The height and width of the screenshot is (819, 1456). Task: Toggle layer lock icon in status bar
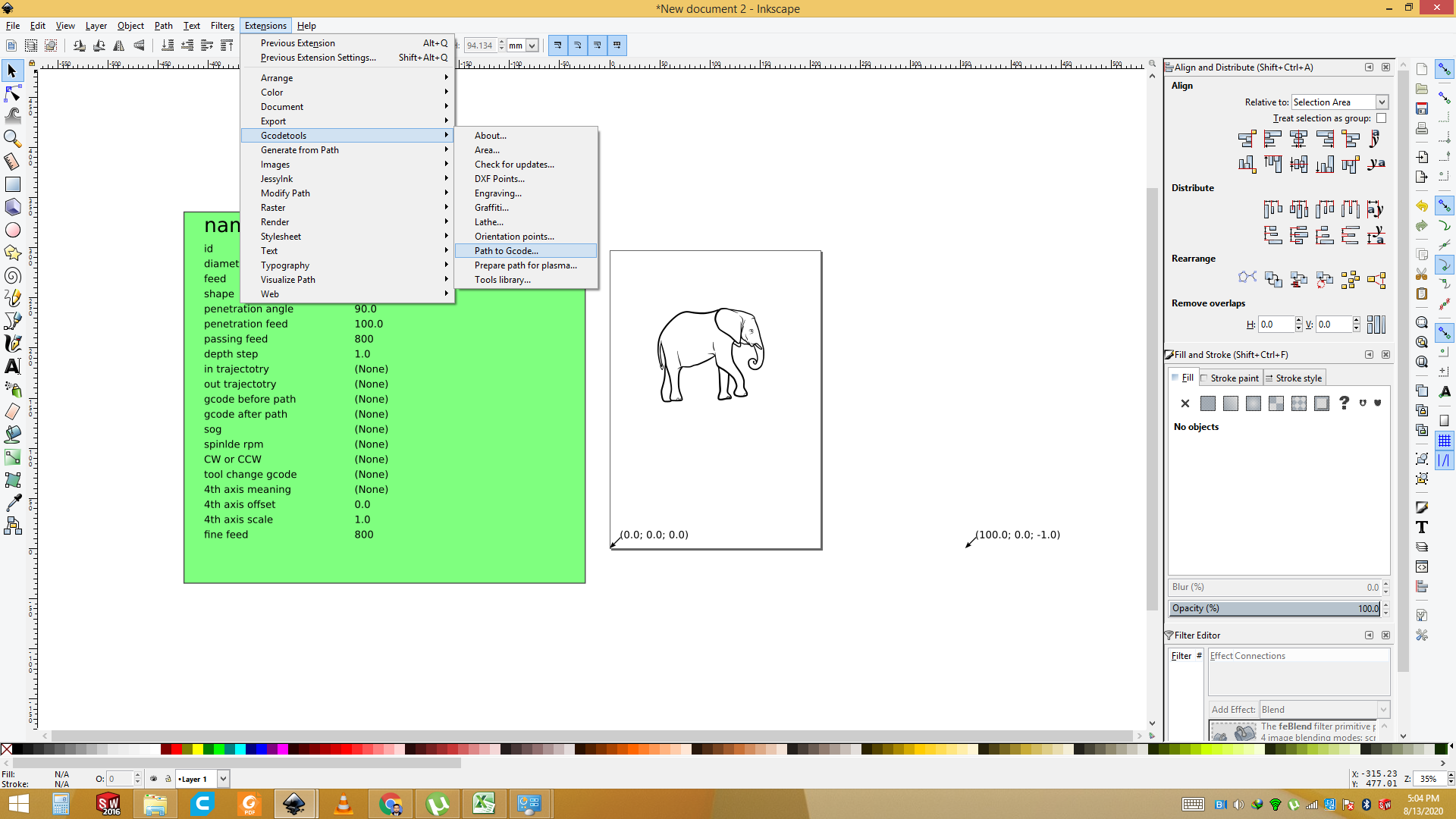pyautogui.click(x=168, y=779)
